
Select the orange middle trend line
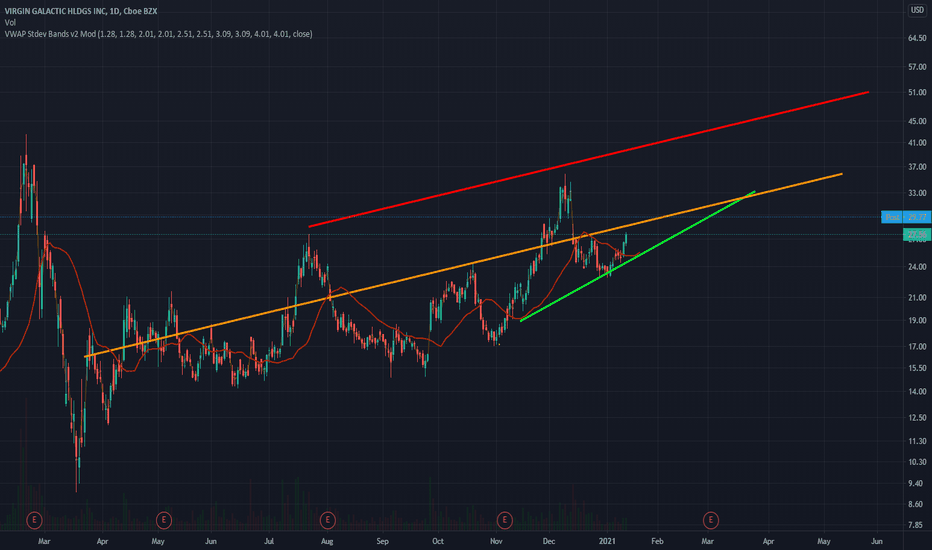pos(464,265)
